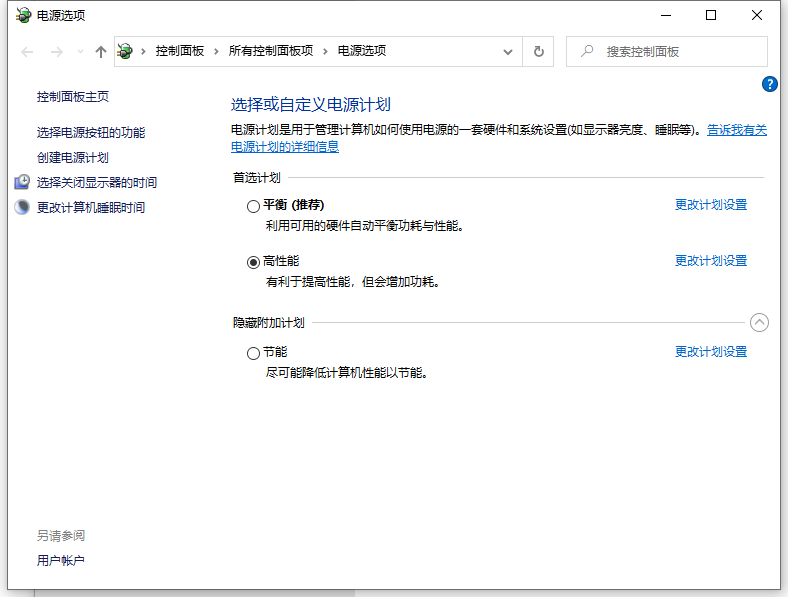
Task: Select the 平衡 (推荐) power plan
Action: pos(253,206)
